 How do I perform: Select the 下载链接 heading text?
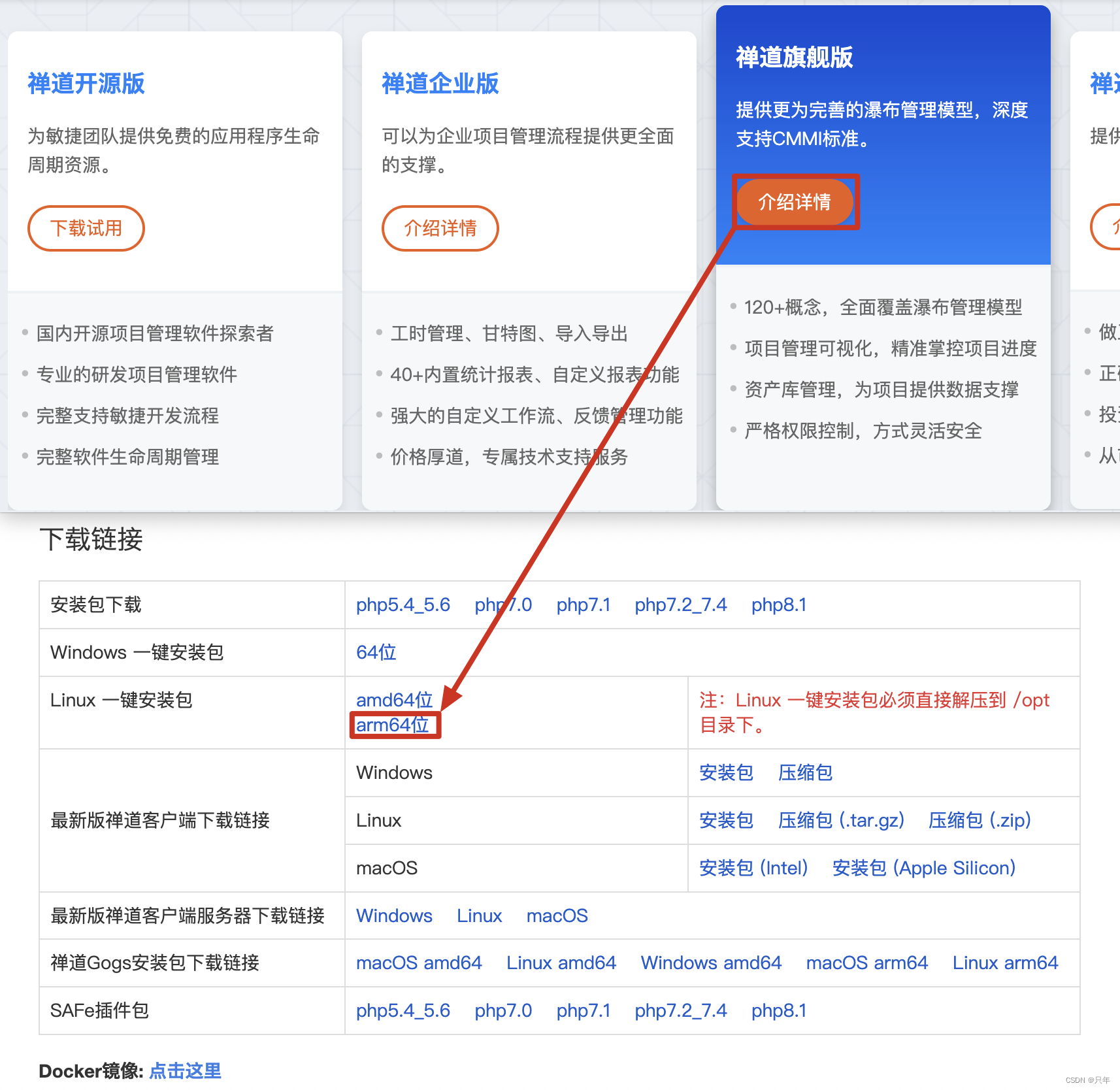point(91,540)
